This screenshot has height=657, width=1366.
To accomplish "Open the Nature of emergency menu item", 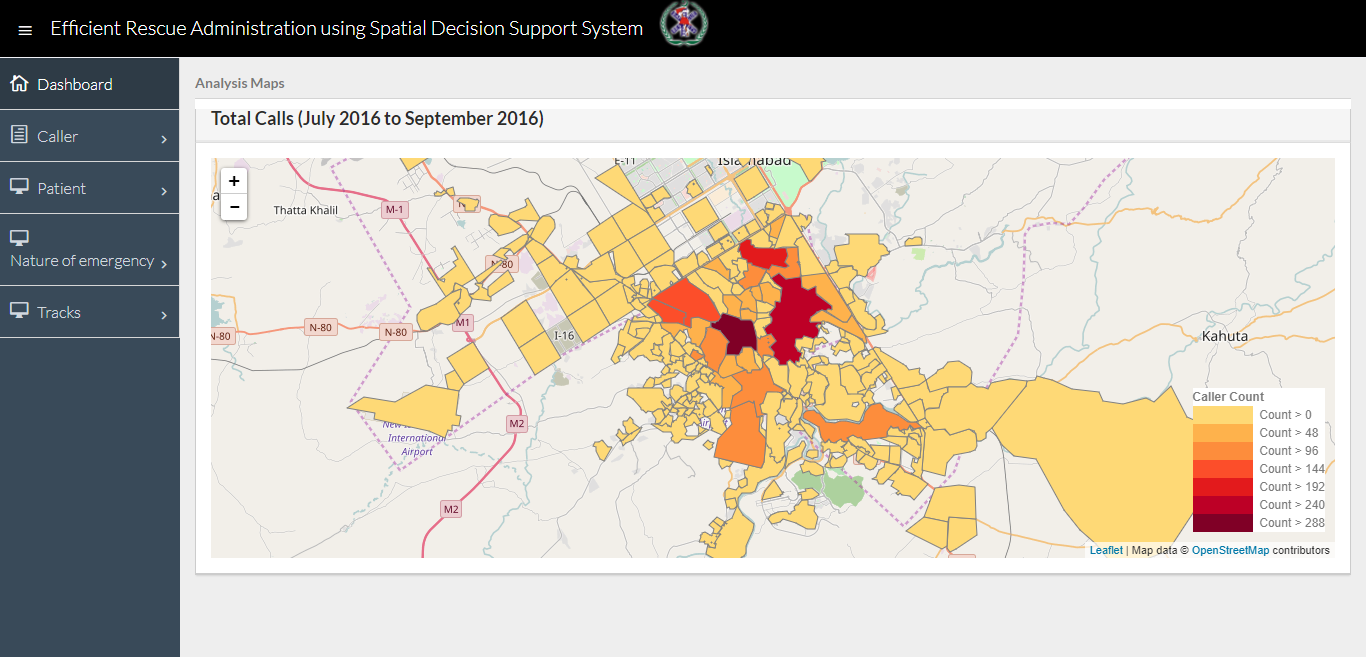I will click(90, 250).
